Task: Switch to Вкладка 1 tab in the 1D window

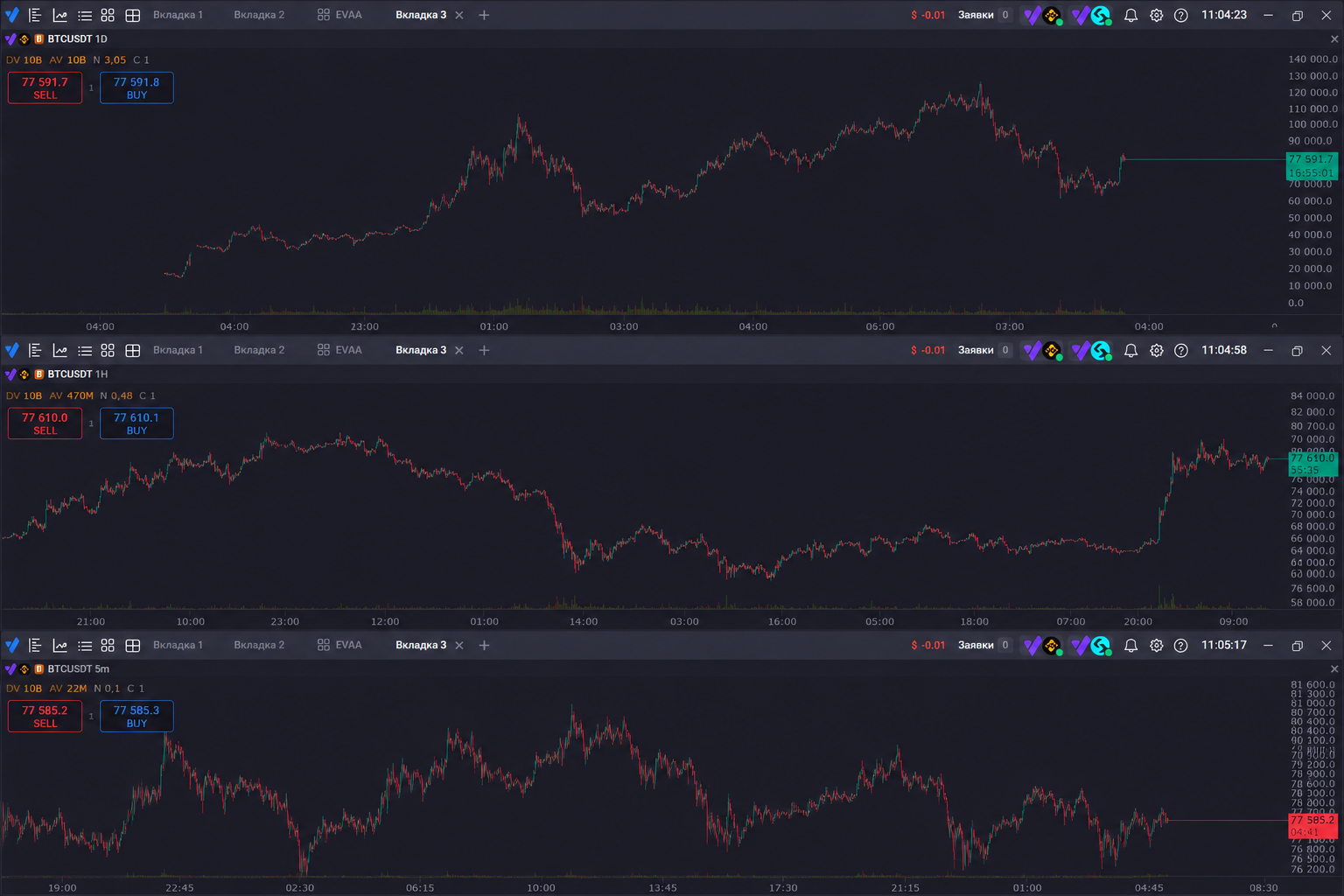Action: (x=178, y=15)
